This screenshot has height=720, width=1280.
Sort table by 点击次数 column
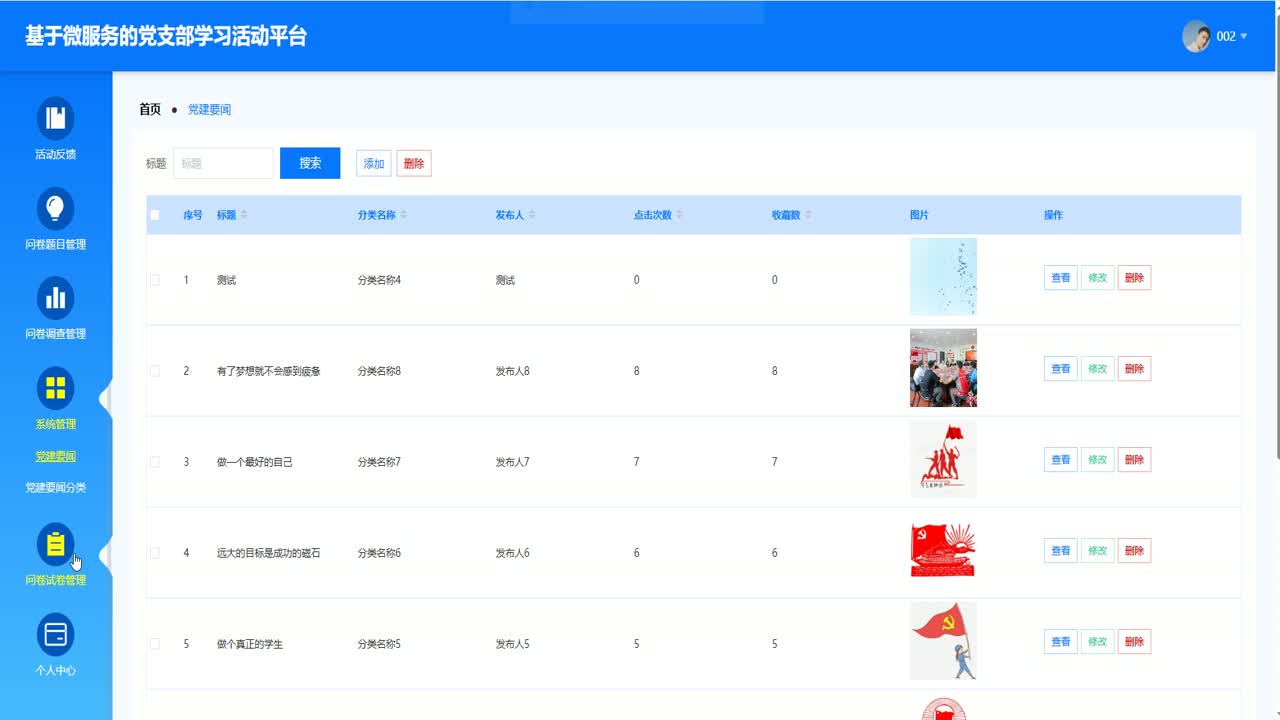click(x=680, y=215)
